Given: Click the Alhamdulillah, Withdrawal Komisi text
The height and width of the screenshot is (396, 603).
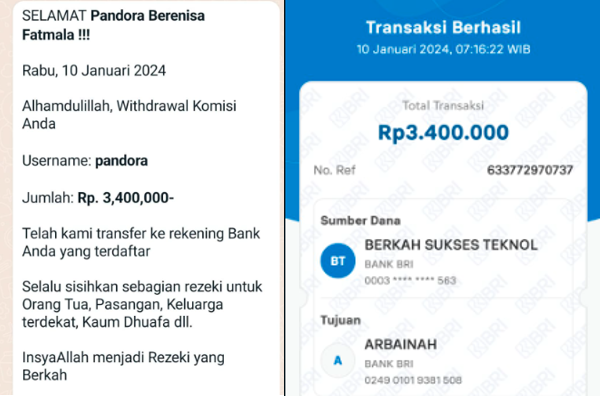Looking at the screenshot, I should coord(129,106).
